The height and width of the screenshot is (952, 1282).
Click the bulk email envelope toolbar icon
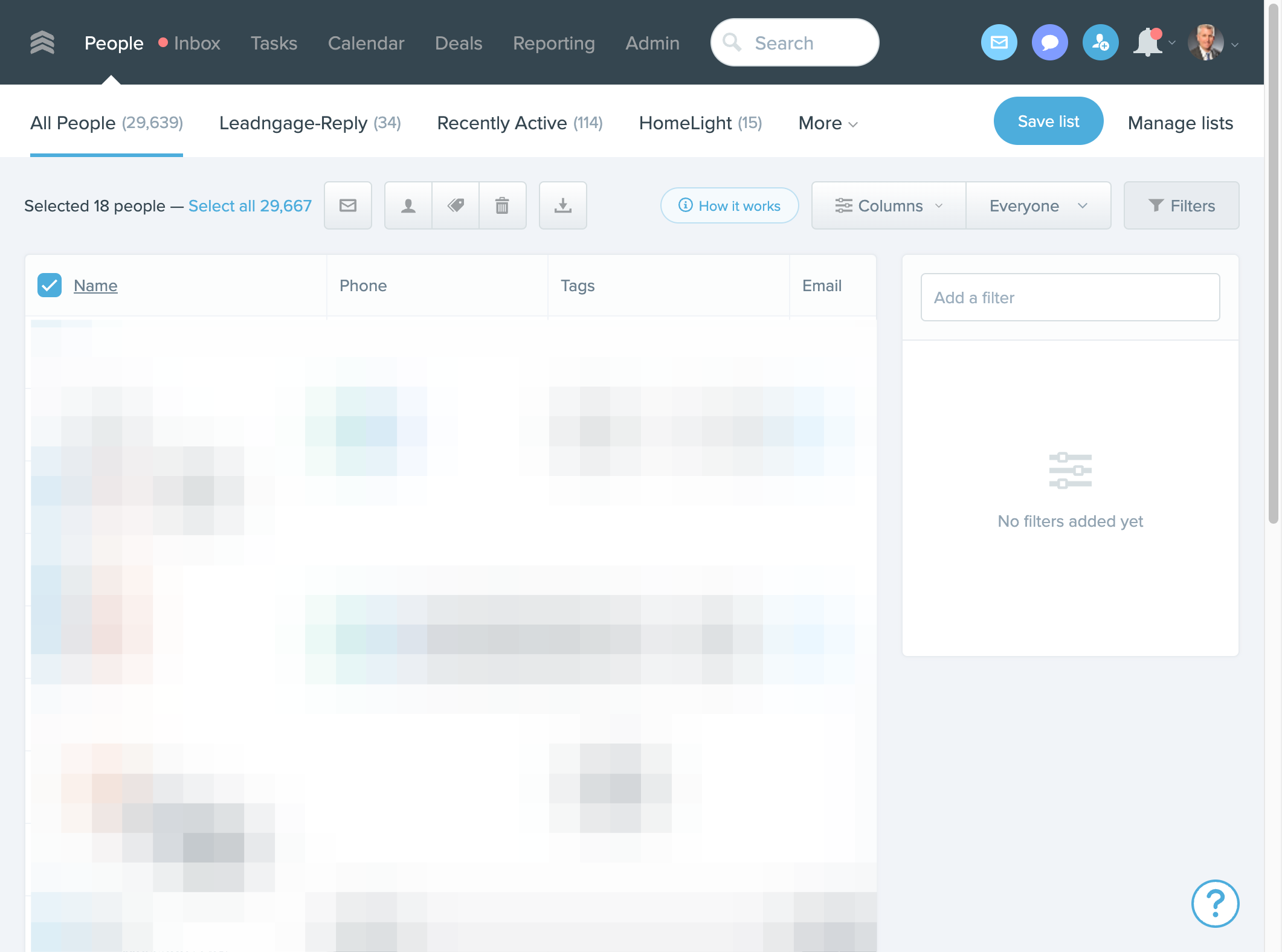coord(348,205)
